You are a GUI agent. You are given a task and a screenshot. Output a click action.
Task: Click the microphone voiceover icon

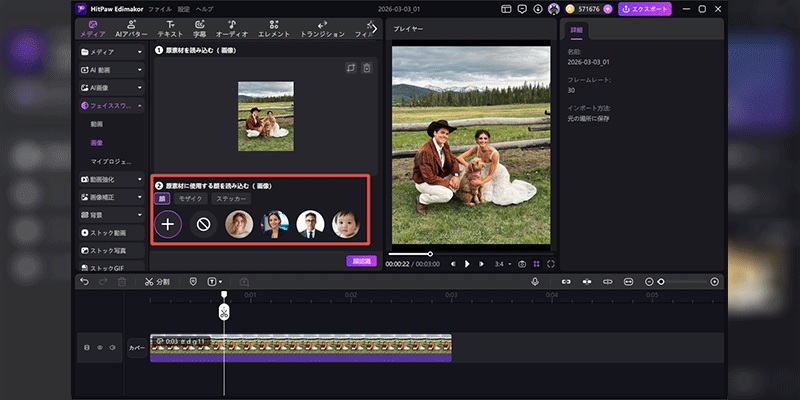(536, 282)
